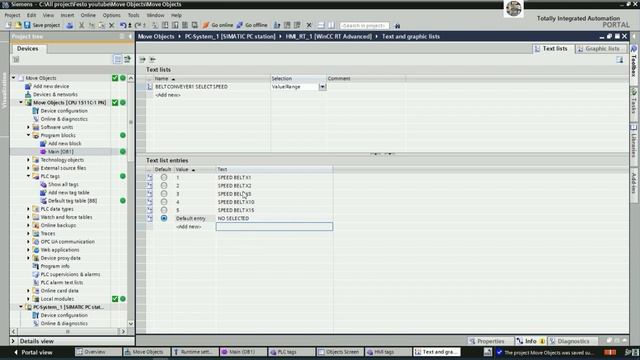Click Add new device in project tree
Image resolution: width=640 pixels, height=360 pixels.
point(51,86)
